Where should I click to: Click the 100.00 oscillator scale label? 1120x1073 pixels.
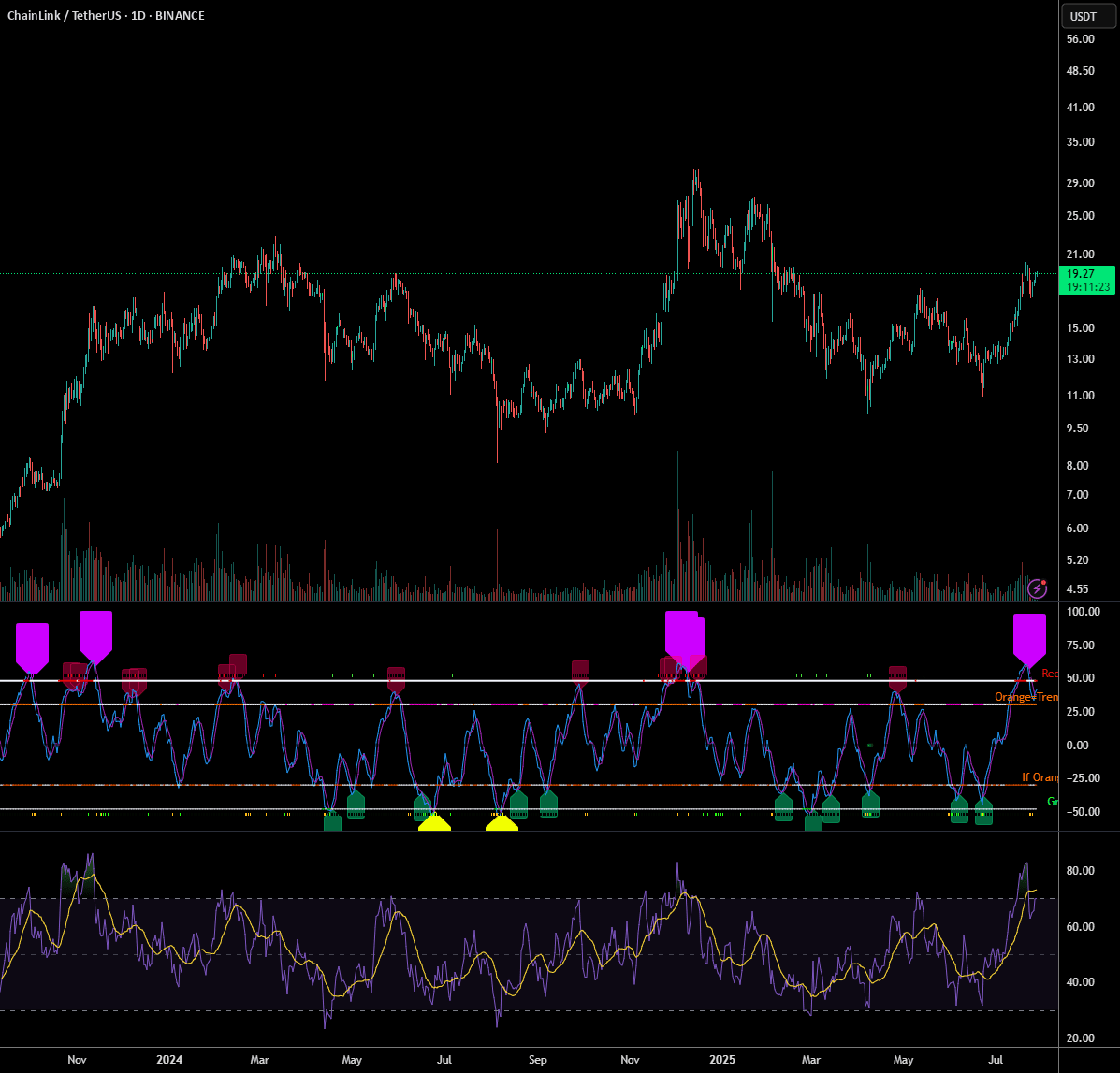(1083, 611)
